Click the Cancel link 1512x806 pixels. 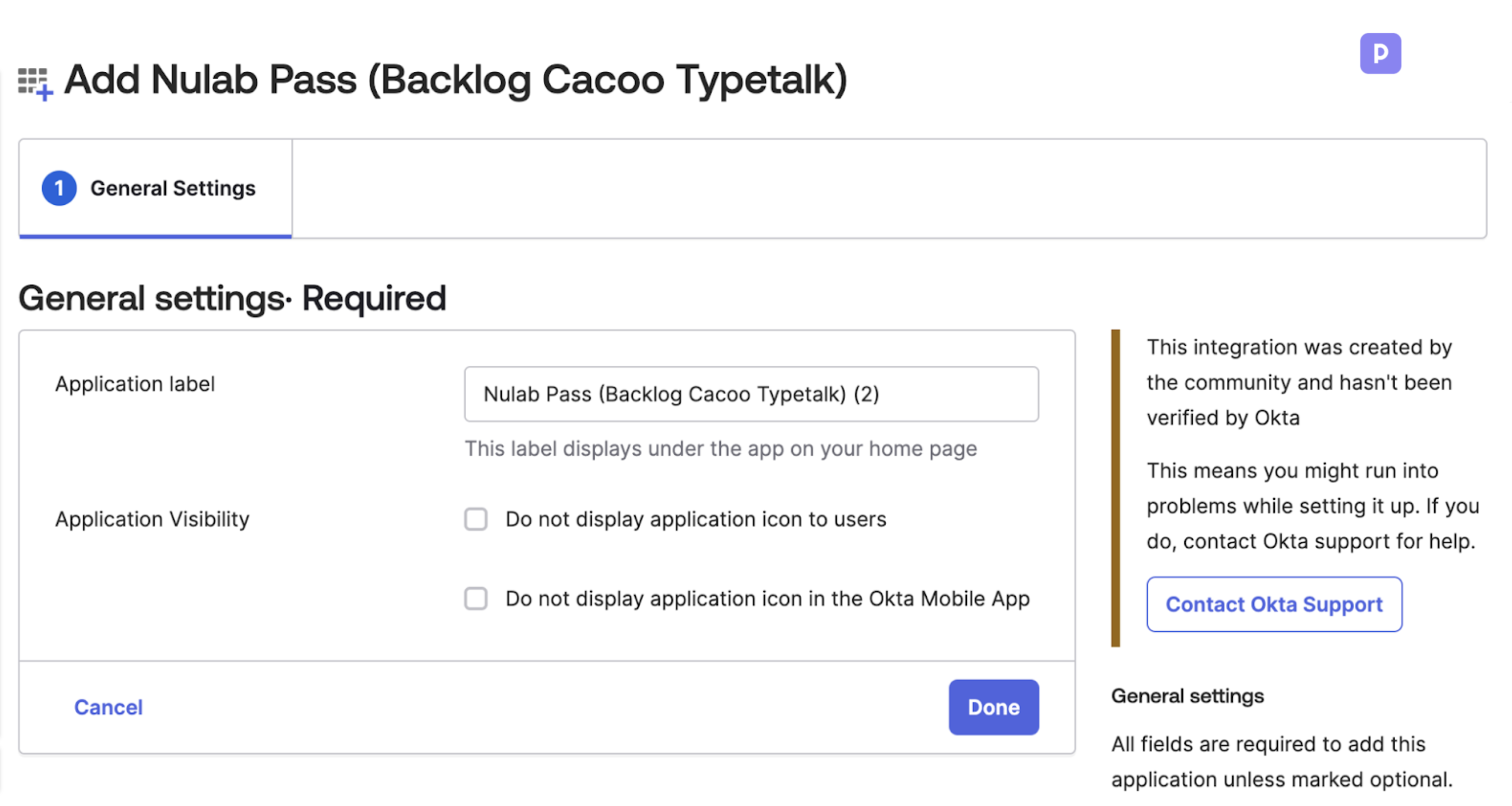pos(108,707)
